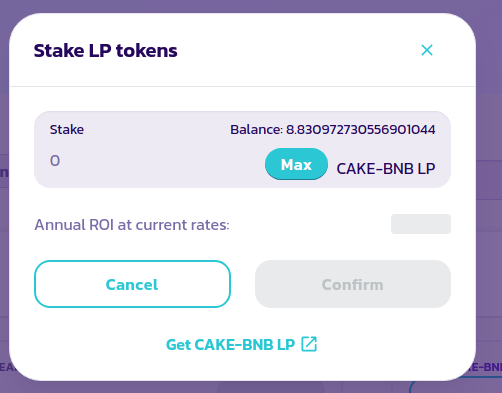Cancel the staking dialog
This screenshot has width=502, height=393.
coord(132,284)
